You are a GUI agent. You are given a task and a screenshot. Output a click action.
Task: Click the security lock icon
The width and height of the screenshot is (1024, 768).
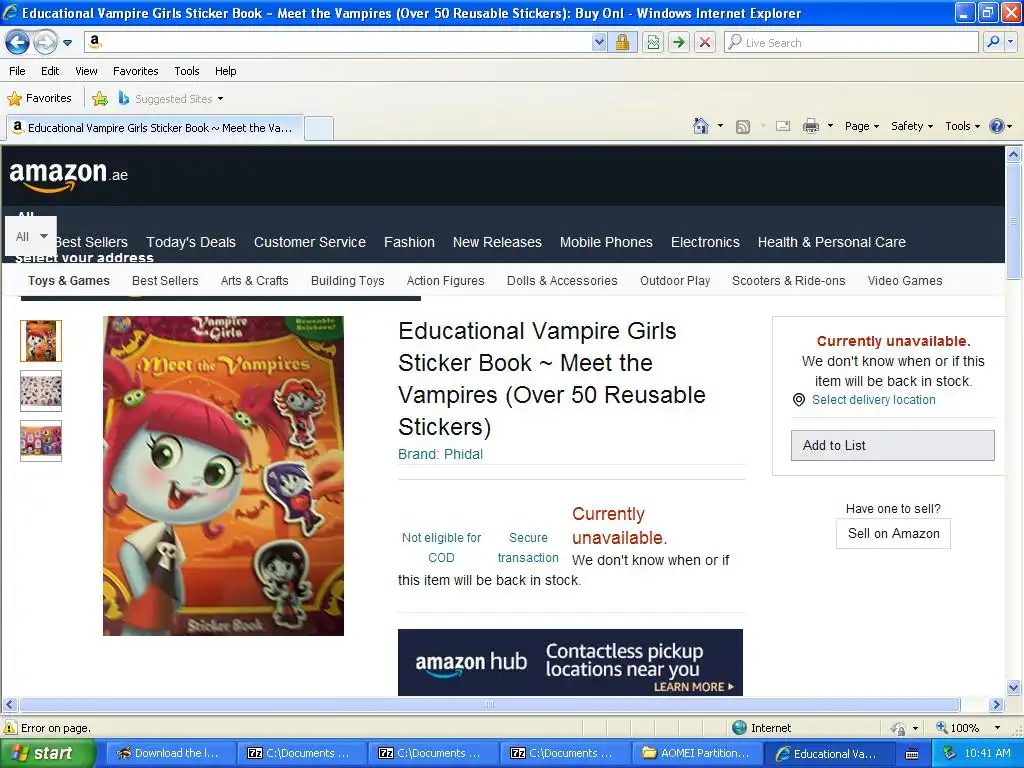click(622, 42)
